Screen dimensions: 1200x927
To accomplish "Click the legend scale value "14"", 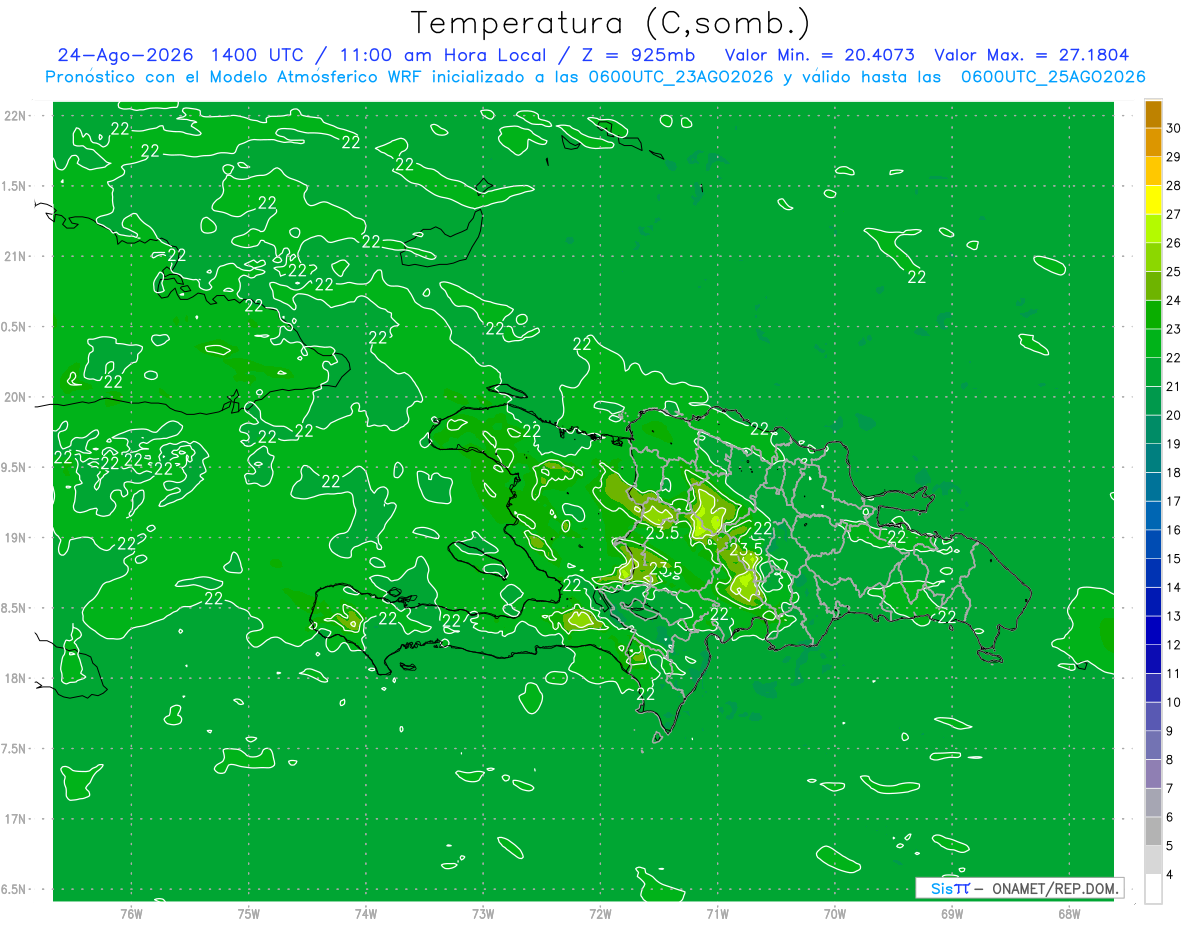I will tap(1174, 587).
